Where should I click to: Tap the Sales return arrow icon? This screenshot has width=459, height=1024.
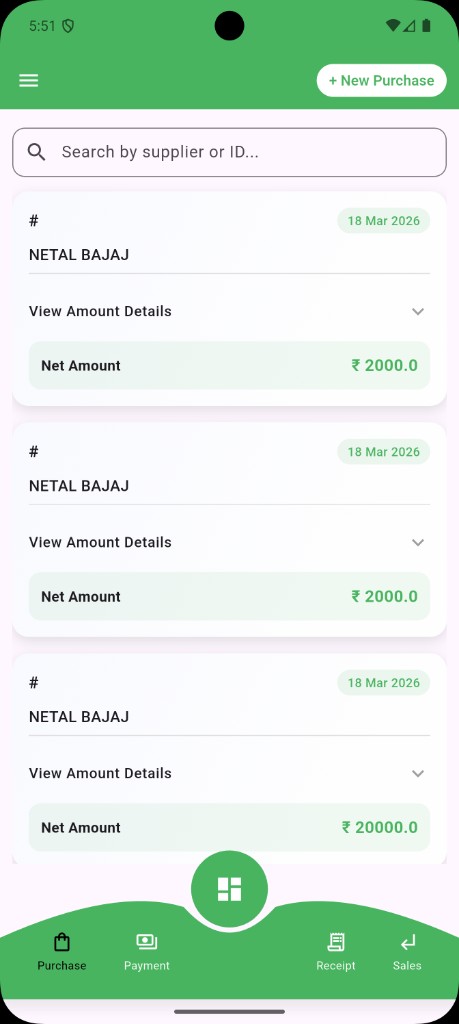tap(407, 942)
